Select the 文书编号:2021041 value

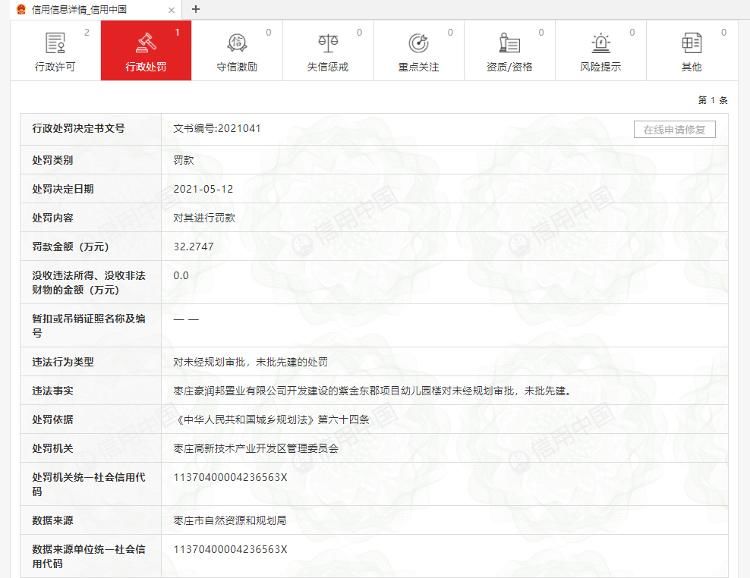coord(217,129)
